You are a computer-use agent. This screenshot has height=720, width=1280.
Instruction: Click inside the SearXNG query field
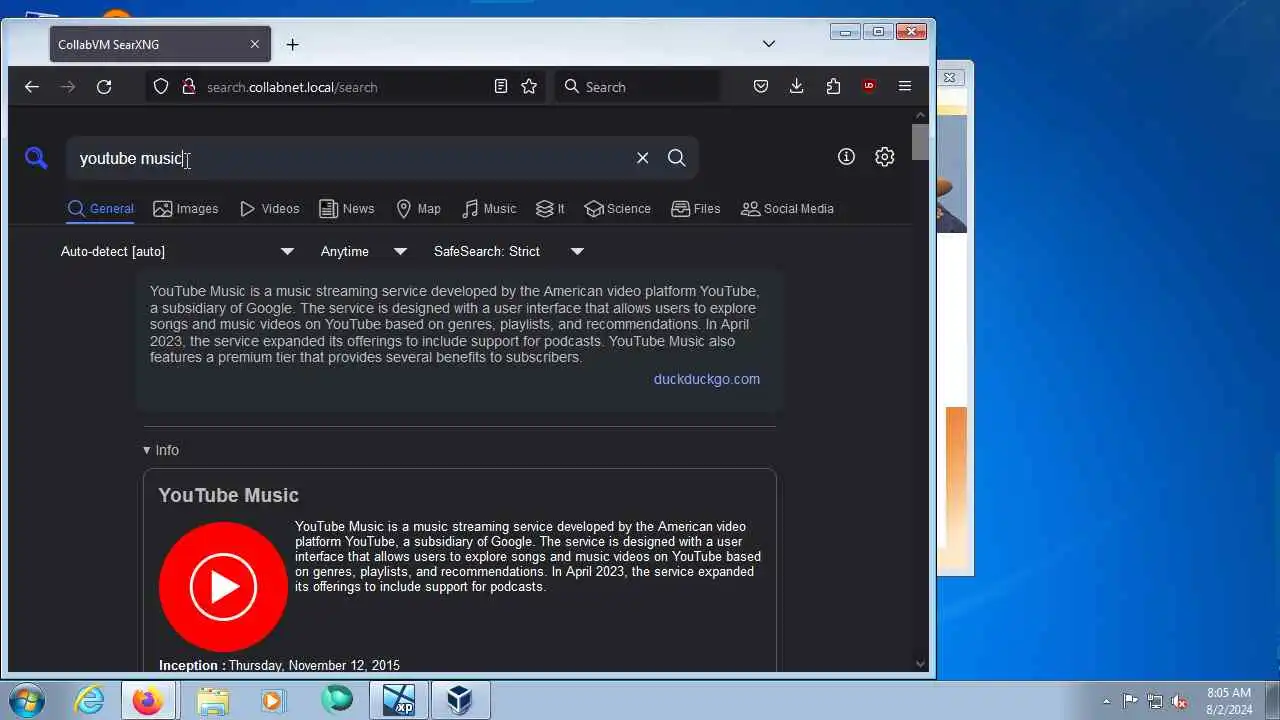350,158
